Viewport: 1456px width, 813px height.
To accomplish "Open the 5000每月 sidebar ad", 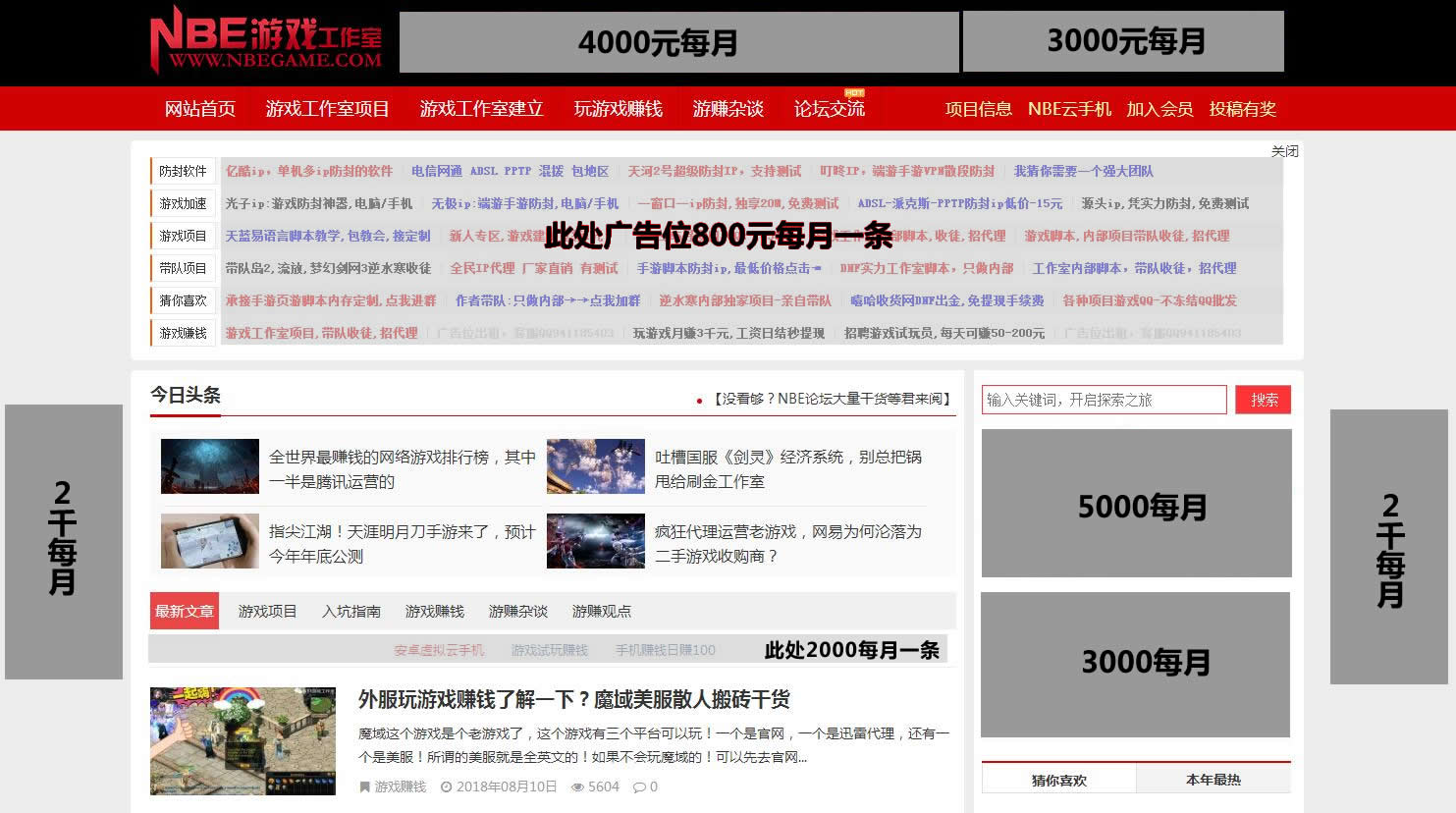I will pos(1136,503).
